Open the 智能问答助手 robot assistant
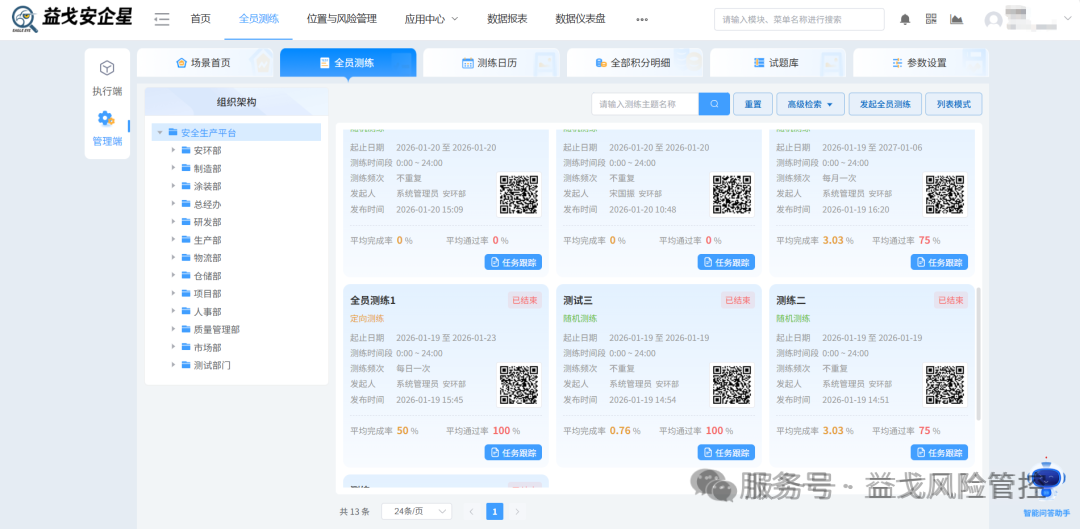Image resolution: width=1080 pixels, height=529 pixels. (1048, 480)
